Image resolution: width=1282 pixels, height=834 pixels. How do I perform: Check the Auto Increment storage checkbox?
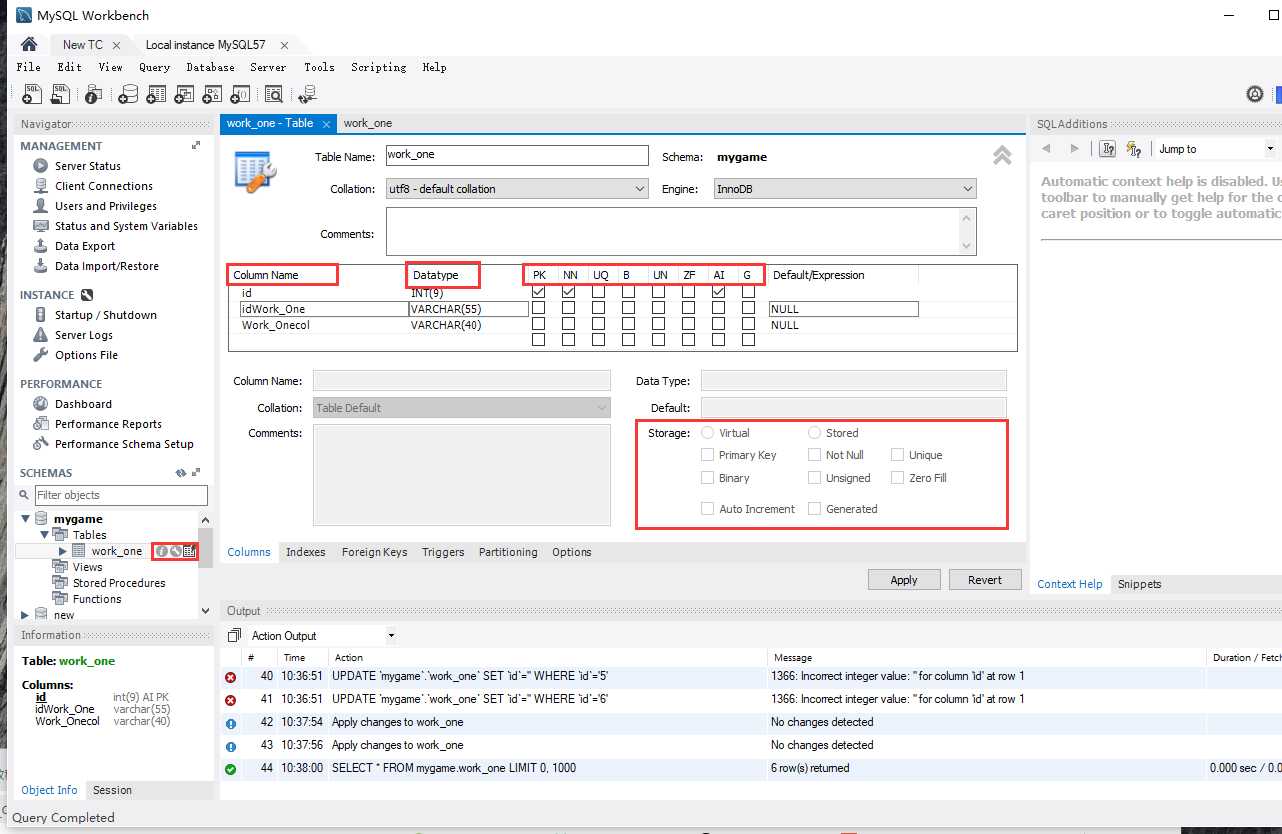[708, 509]
